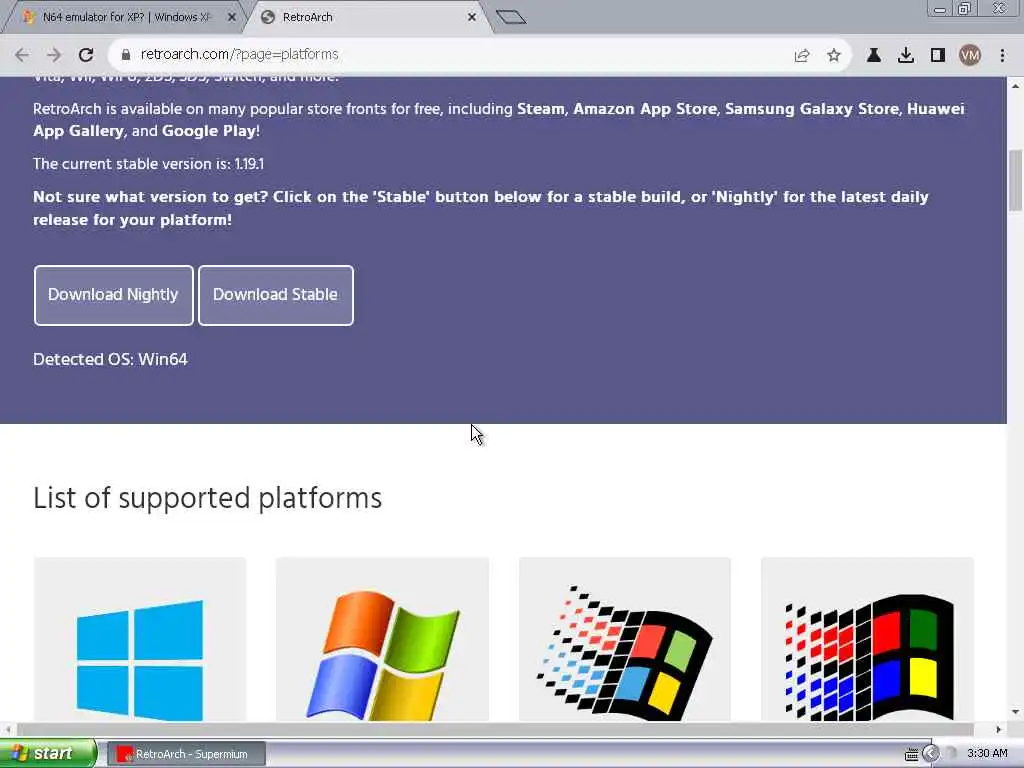Open the VM profile avatar
The height and width of the screenshot is (768, 1024).
[970, 56]
